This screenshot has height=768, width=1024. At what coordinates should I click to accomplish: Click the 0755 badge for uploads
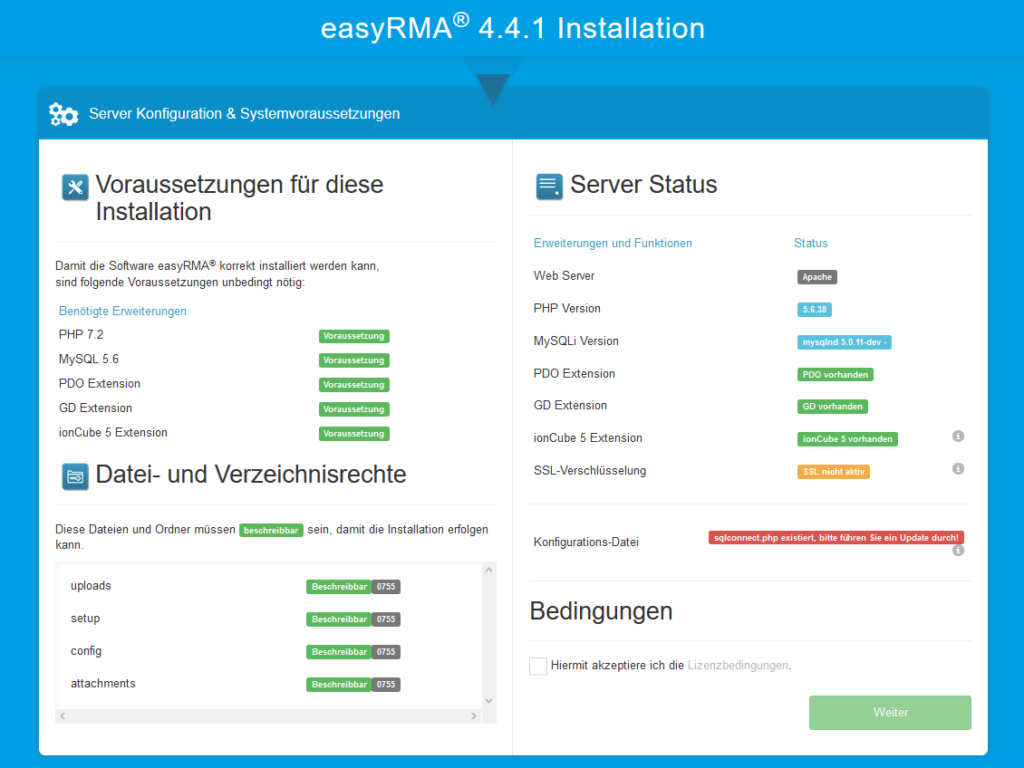(386, 587)
